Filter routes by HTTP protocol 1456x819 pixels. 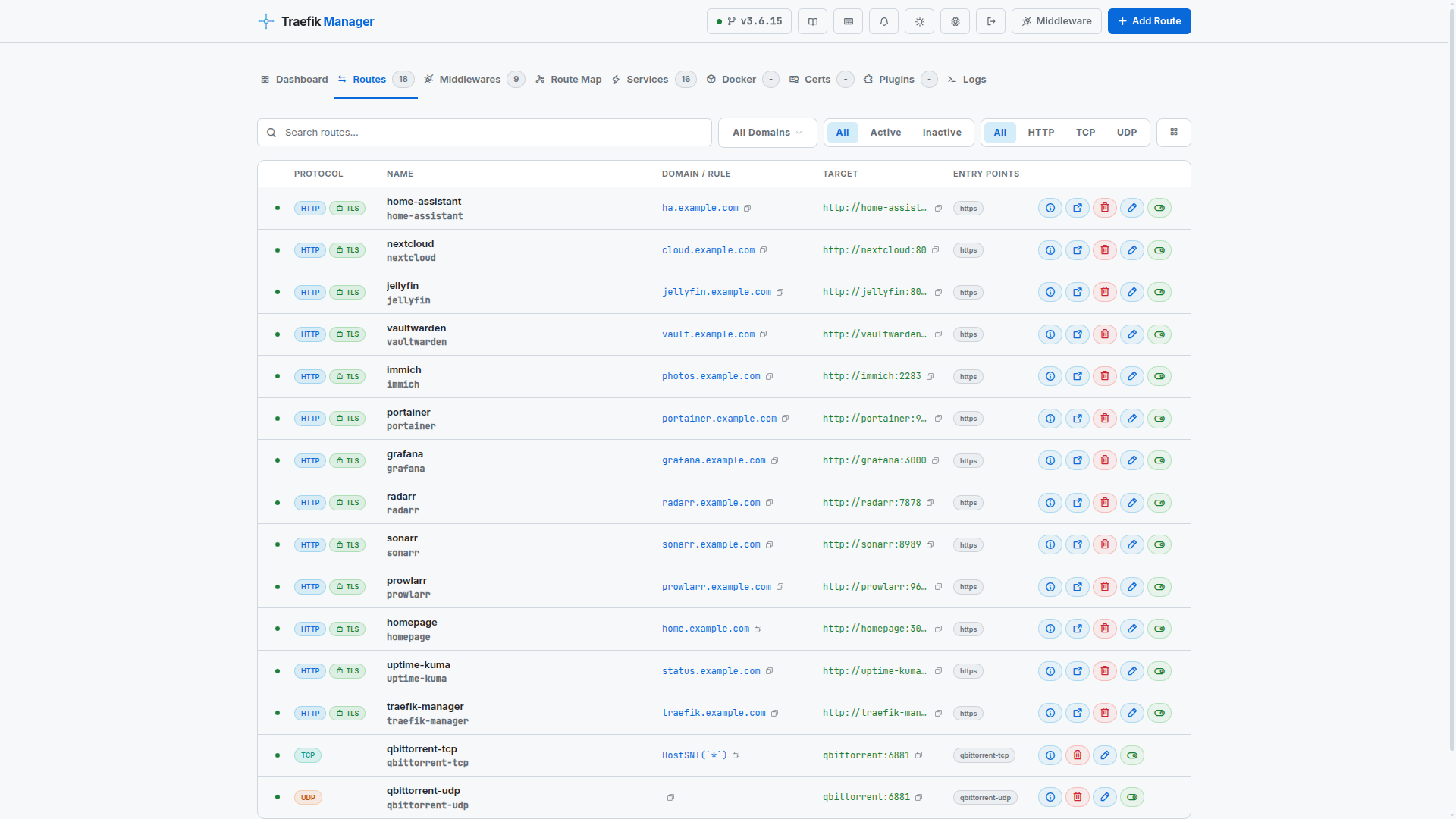(x=1041, y=133)
